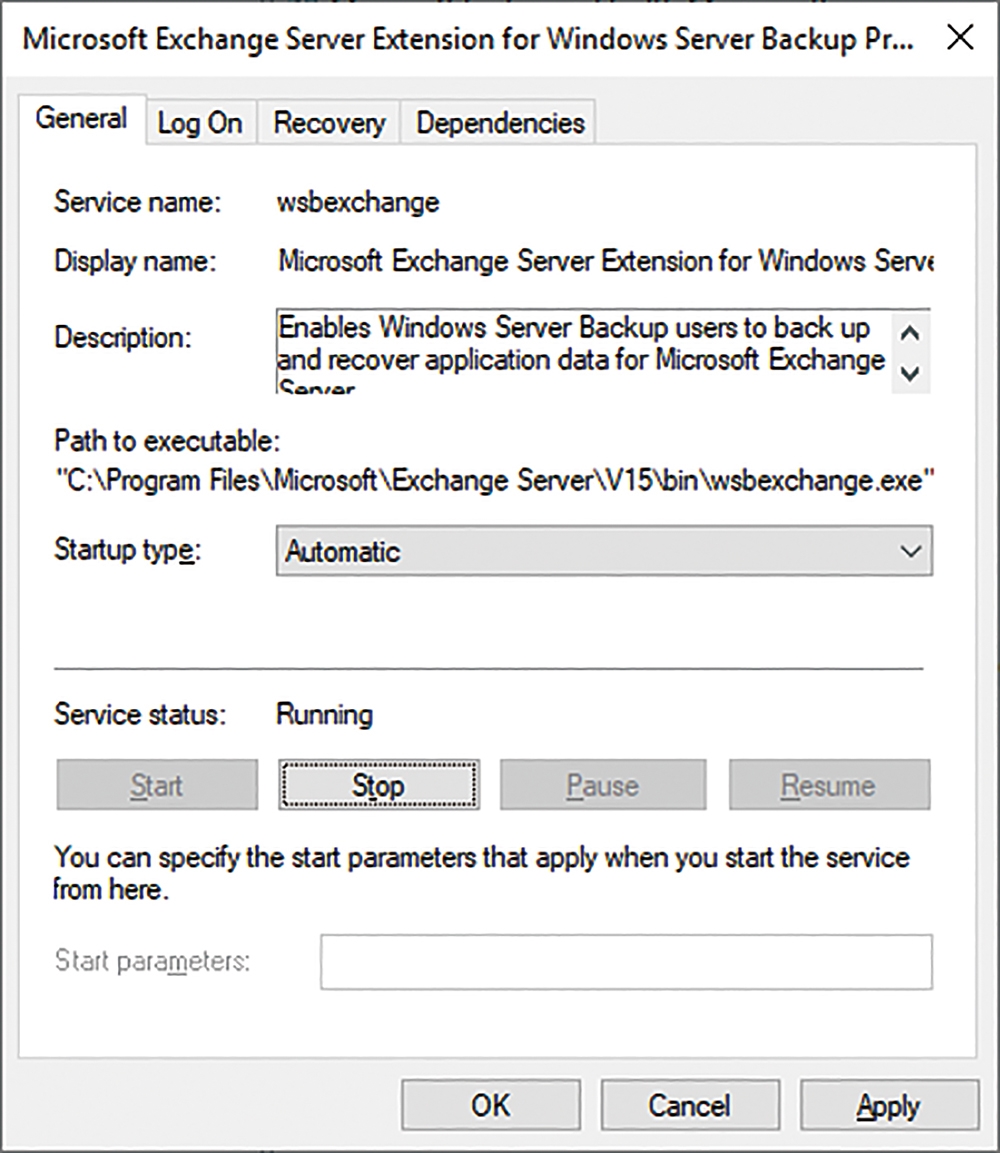The width and height of the screenshot is (1000, 1153).
Task: Open the Dependencies tab
Action: 500,123
